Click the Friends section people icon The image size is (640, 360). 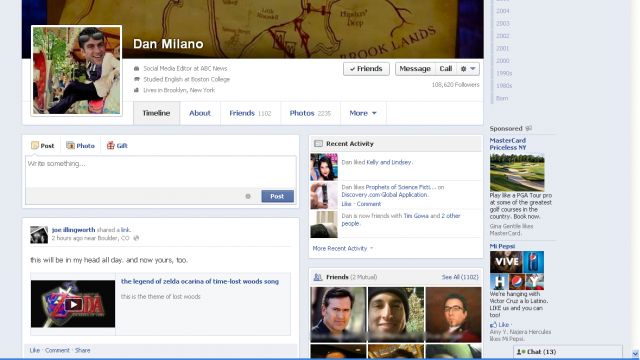[318, 277]
